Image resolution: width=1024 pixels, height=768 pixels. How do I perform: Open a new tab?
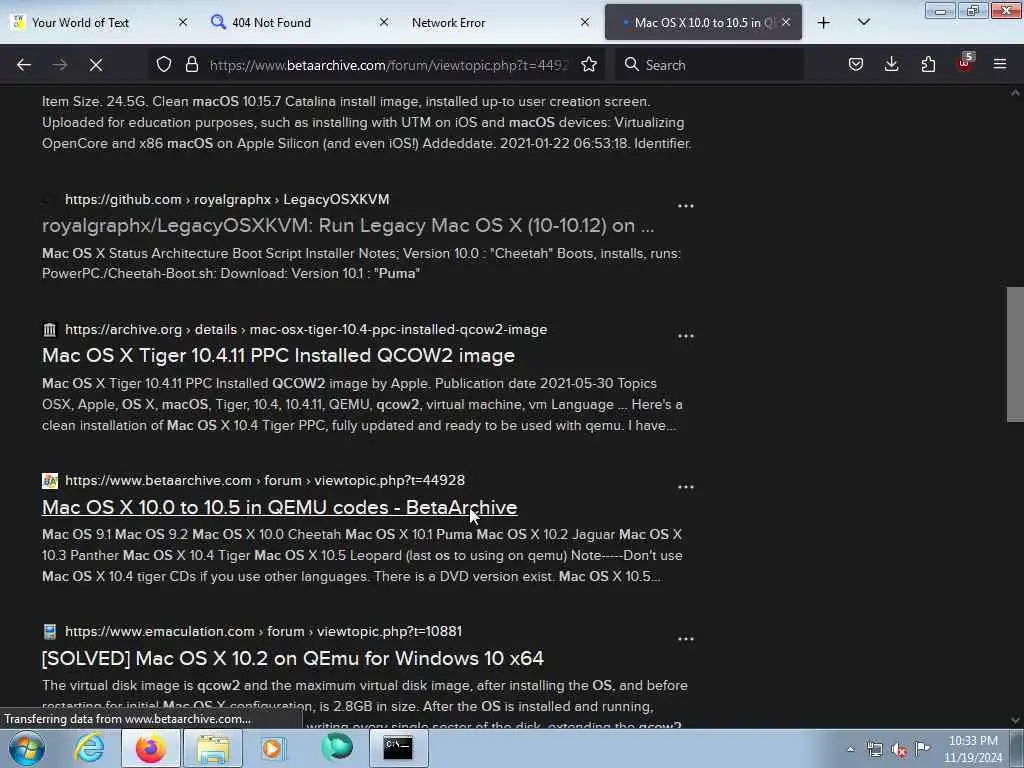[x=824, y=23]
